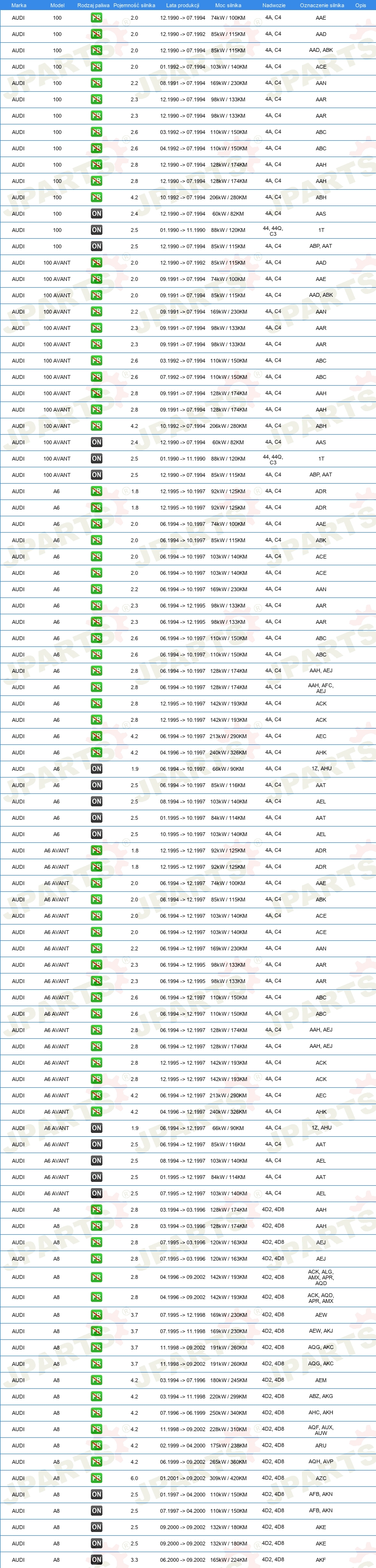Image resolution: width=376 pixels, height=1568 pixels.
Task: Click the 01.1992 -> 07.1994 production years cell
Action: coord(183,67)
